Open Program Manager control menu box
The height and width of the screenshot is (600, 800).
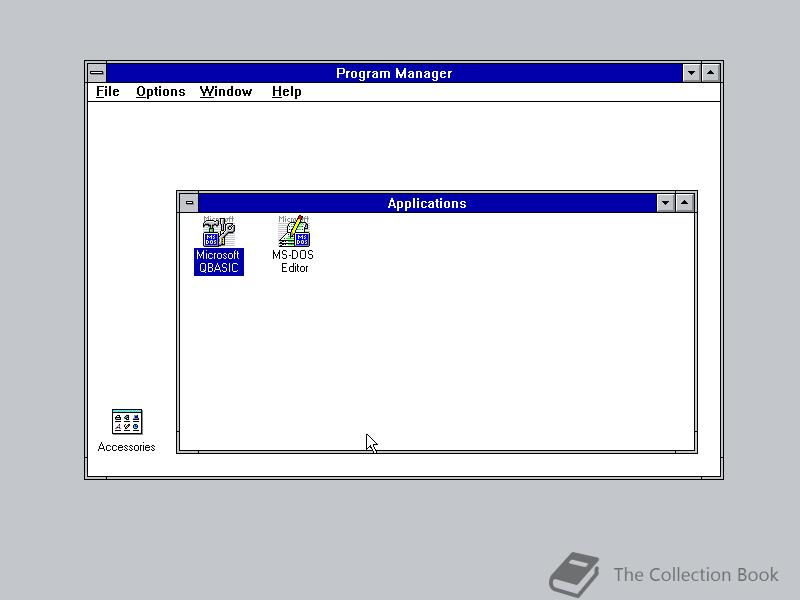97,73
